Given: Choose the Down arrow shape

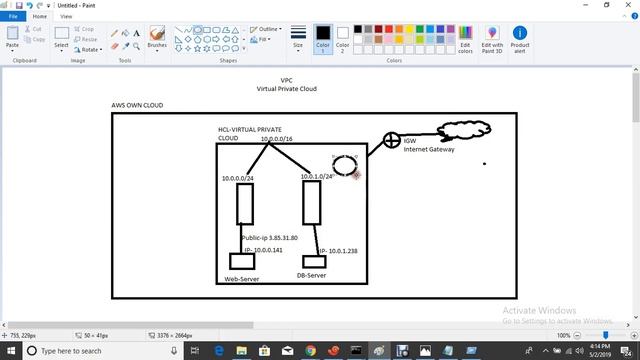Looking at the screenshot, I should point(179,49).
